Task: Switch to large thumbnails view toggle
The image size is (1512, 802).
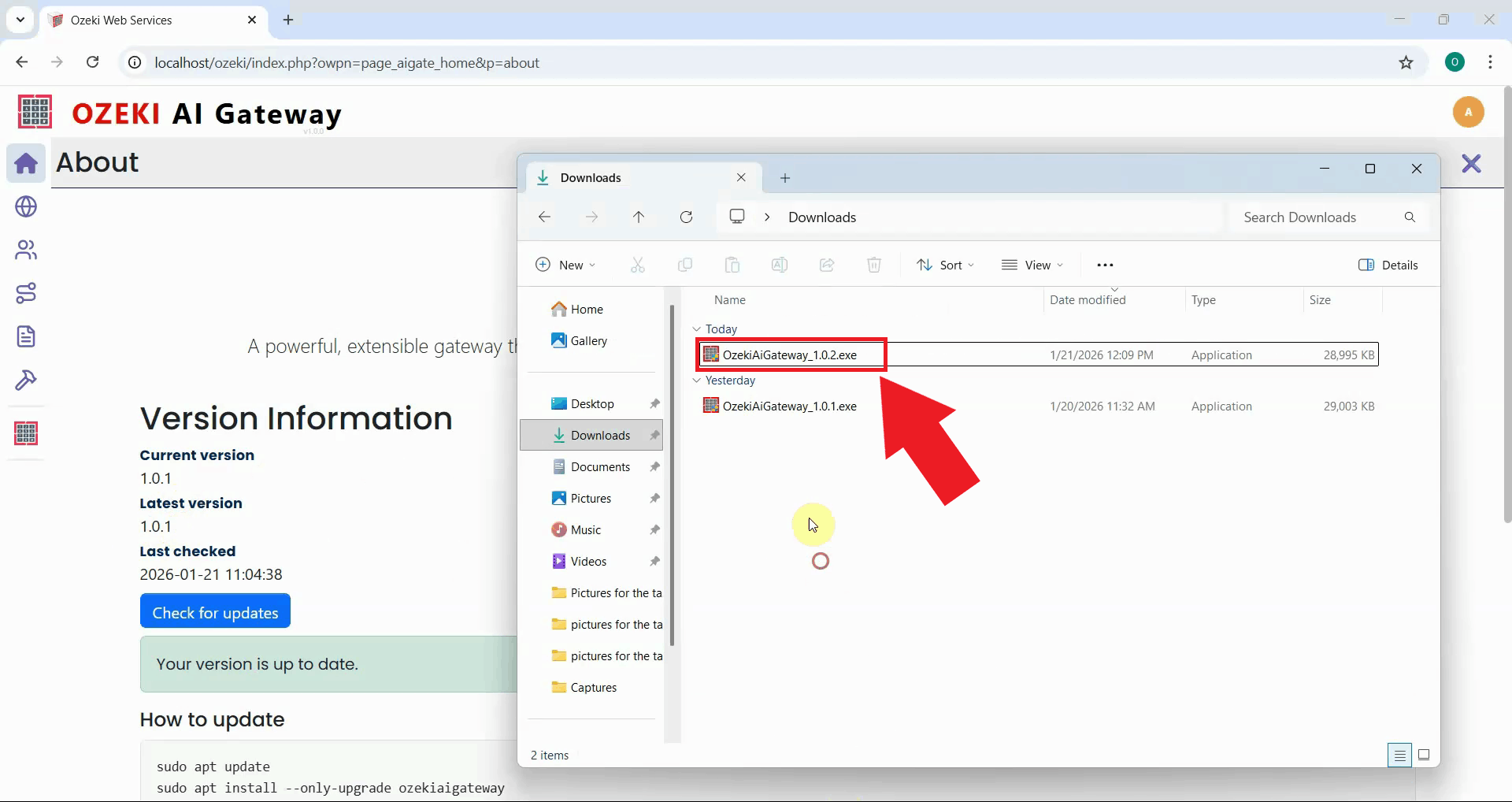Action: pyautogui.click(x=1424, y=755)
